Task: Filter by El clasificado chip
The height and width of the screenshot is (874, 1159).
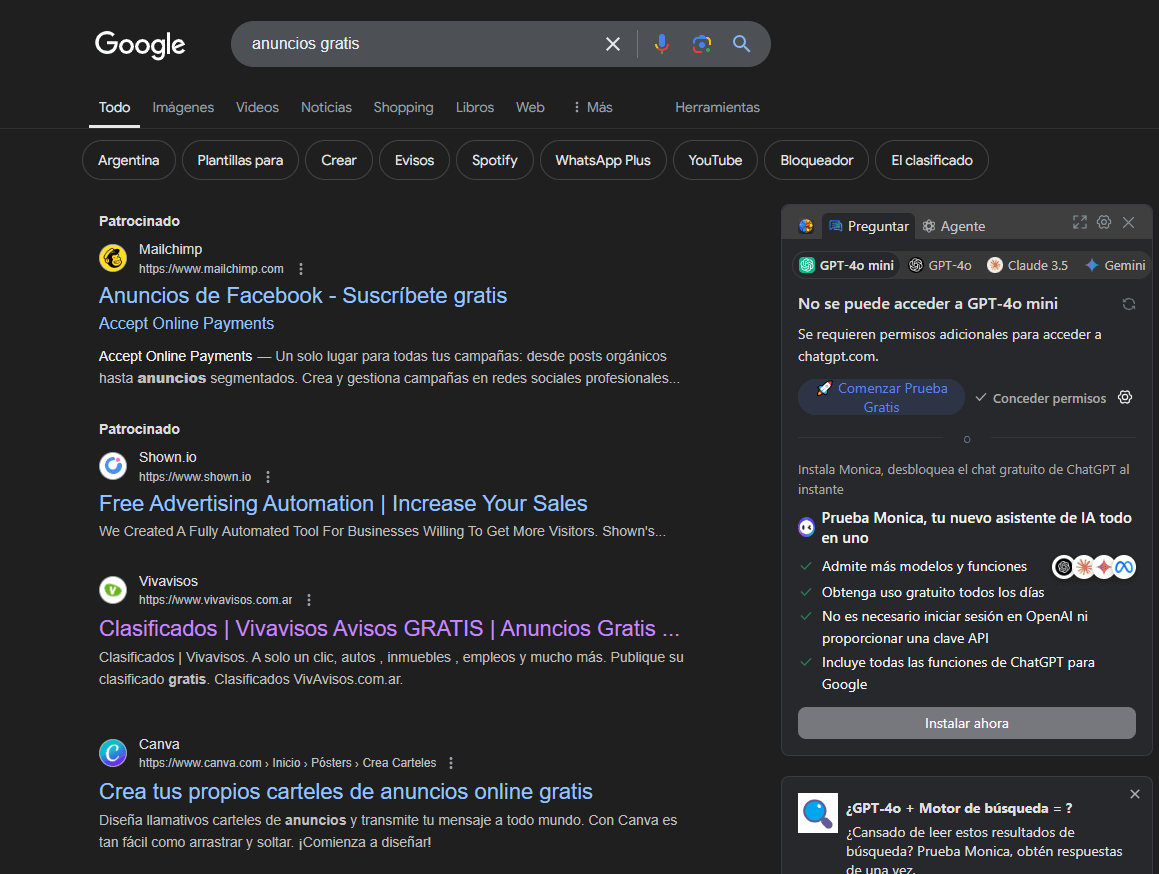Action: pyautogui.click(x=932, y=160)
